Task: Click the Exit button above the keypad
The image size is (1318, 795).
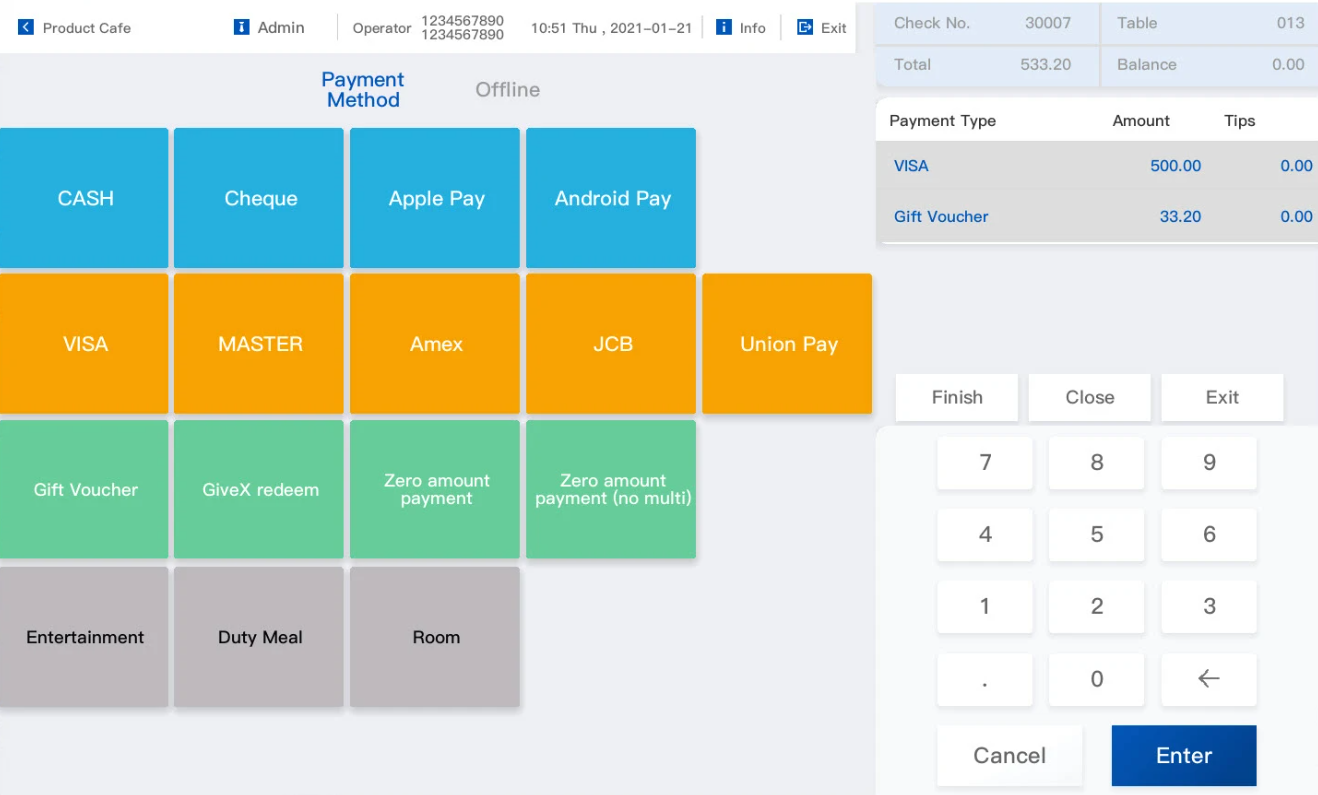Action: click(1222, 397)
